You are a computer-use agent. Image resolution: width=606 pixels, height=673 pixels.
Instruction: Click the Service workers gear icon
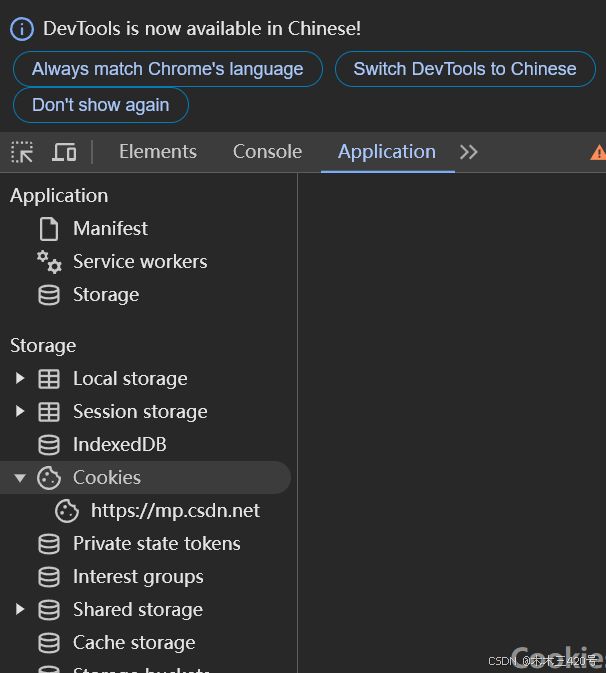click(49, 262)
